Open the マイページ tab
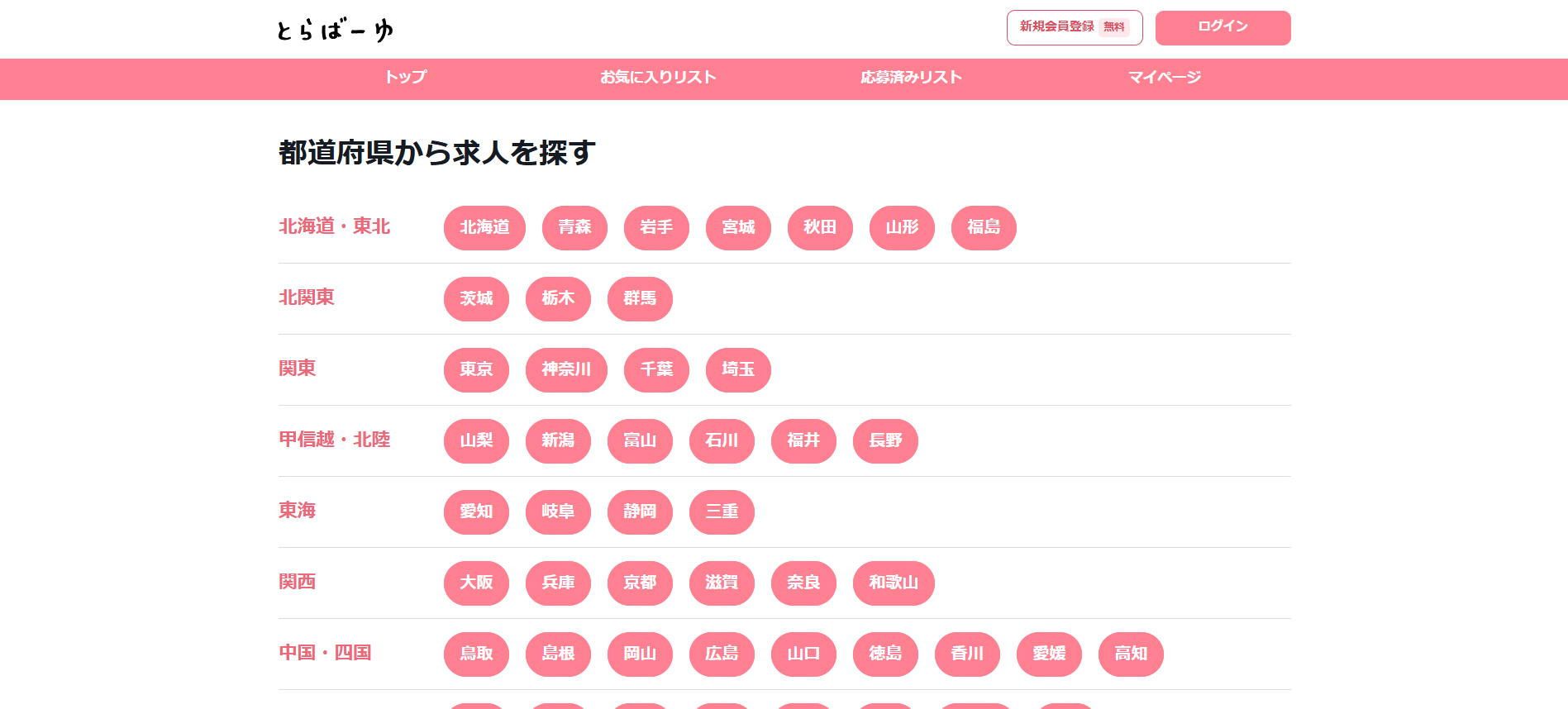 1164,78
